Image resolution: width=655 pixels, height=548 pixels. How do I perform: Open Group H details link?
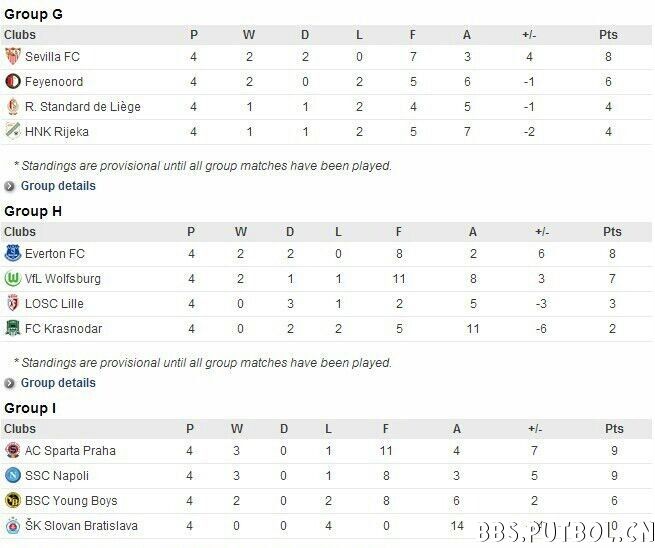[x=58, y=383]
